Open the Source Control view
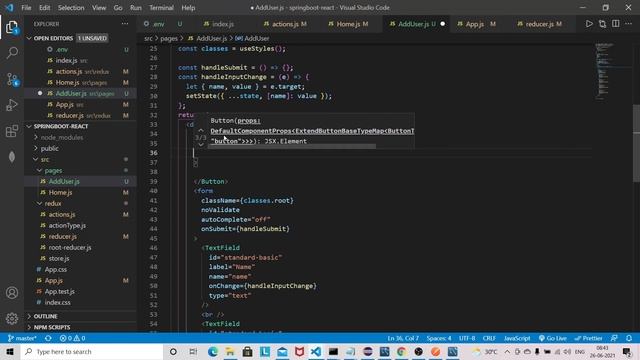 12,79
